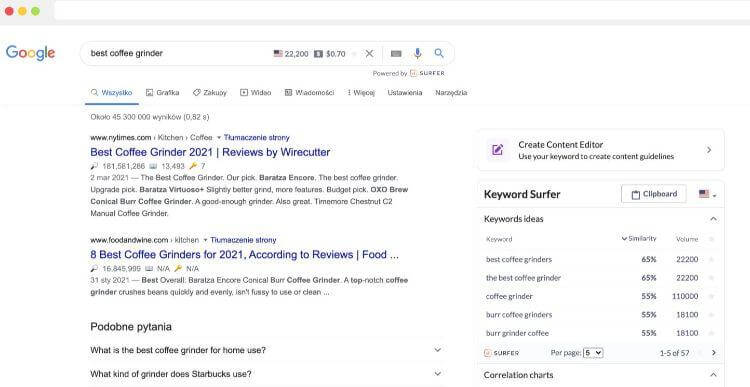This screenshot has width=750, height=387.
Task: Click the browser address bar
Action: (401, 11)
